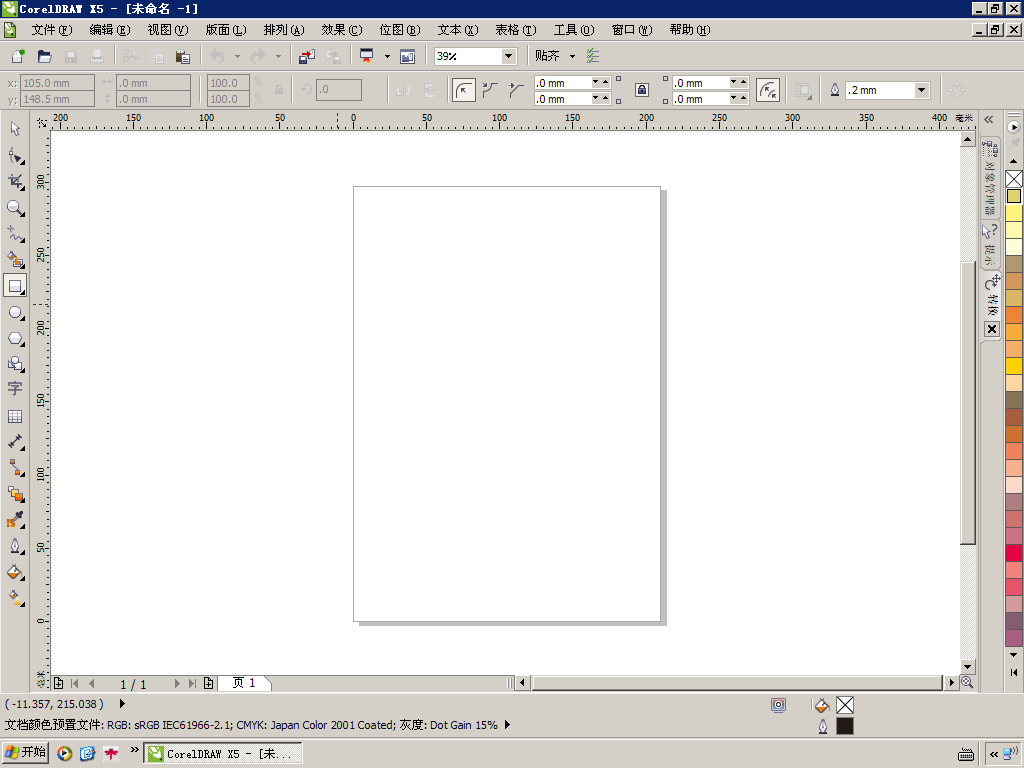
Task: Select the Text tool 字
Action: 15,389
